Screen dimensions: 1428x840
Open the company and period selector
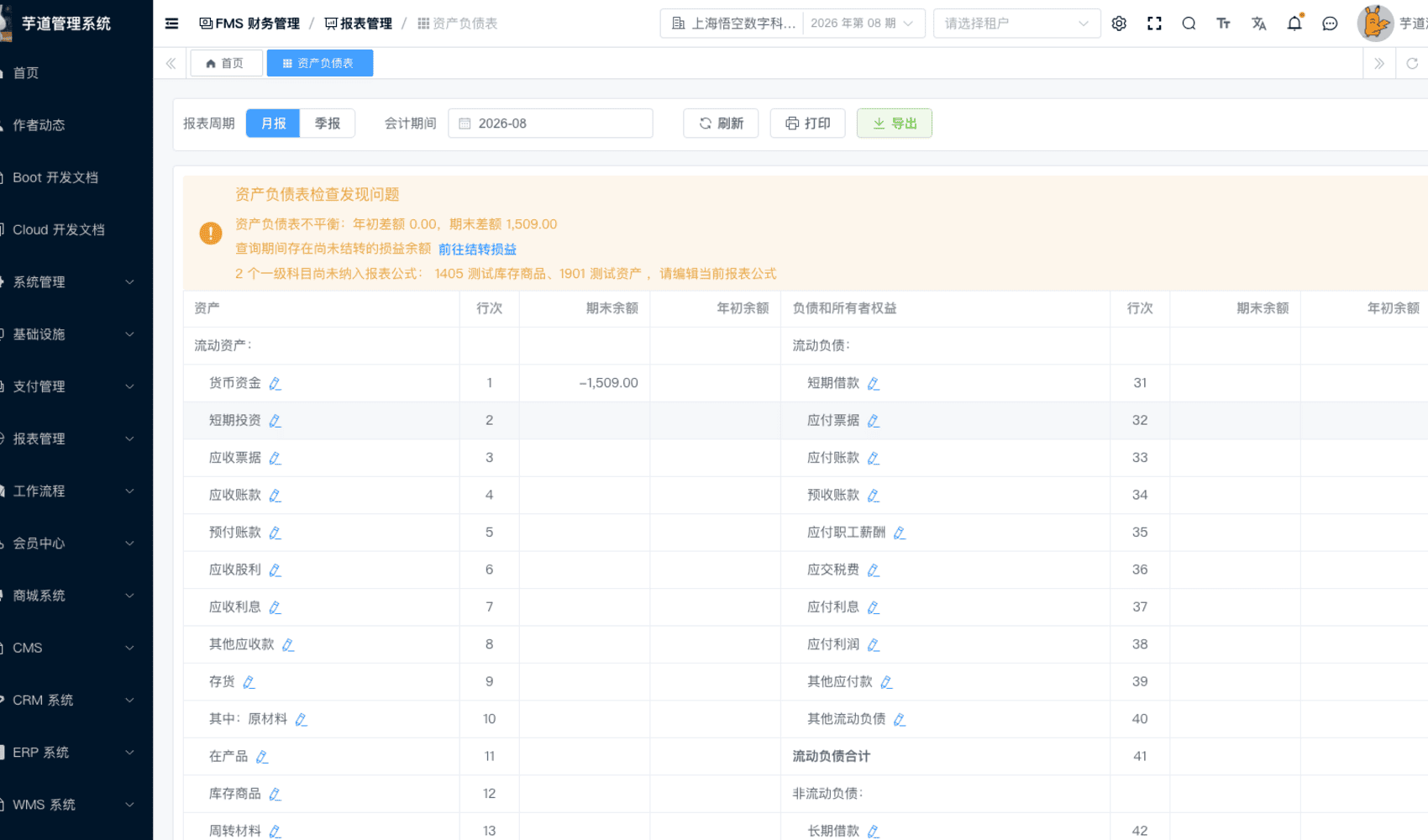click(x=792, y=24)
